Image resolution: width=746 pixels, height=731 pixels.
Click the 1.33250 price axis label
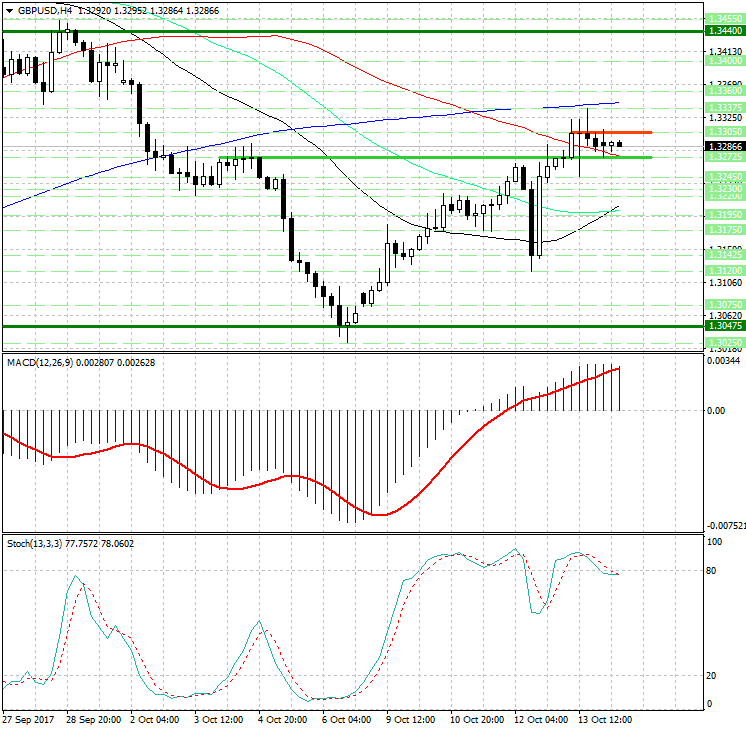pos(725,118)
